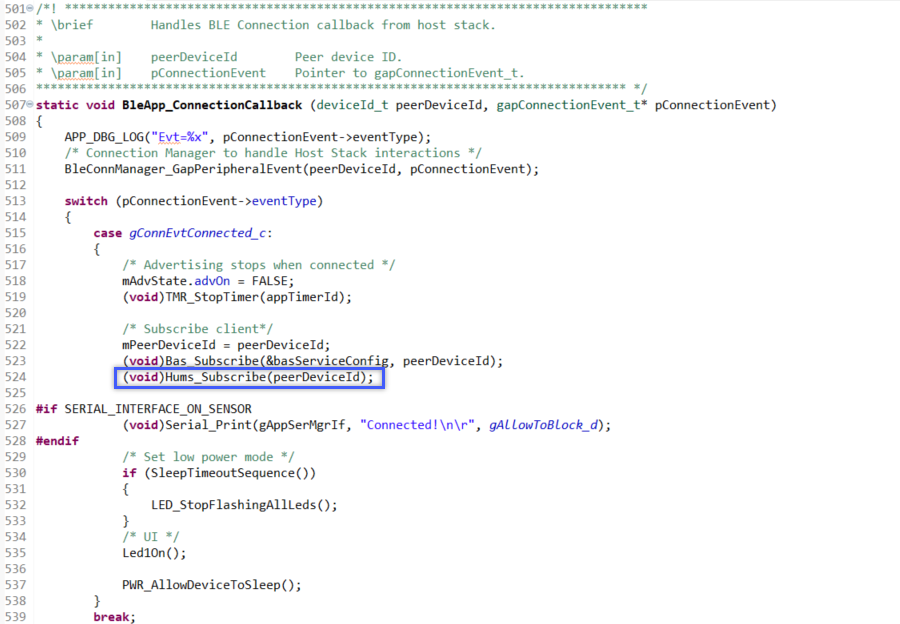The width and height of the screenshot is (900, 624).
Task: Click line number 524 in the gutter
Action: coord(18,377)
